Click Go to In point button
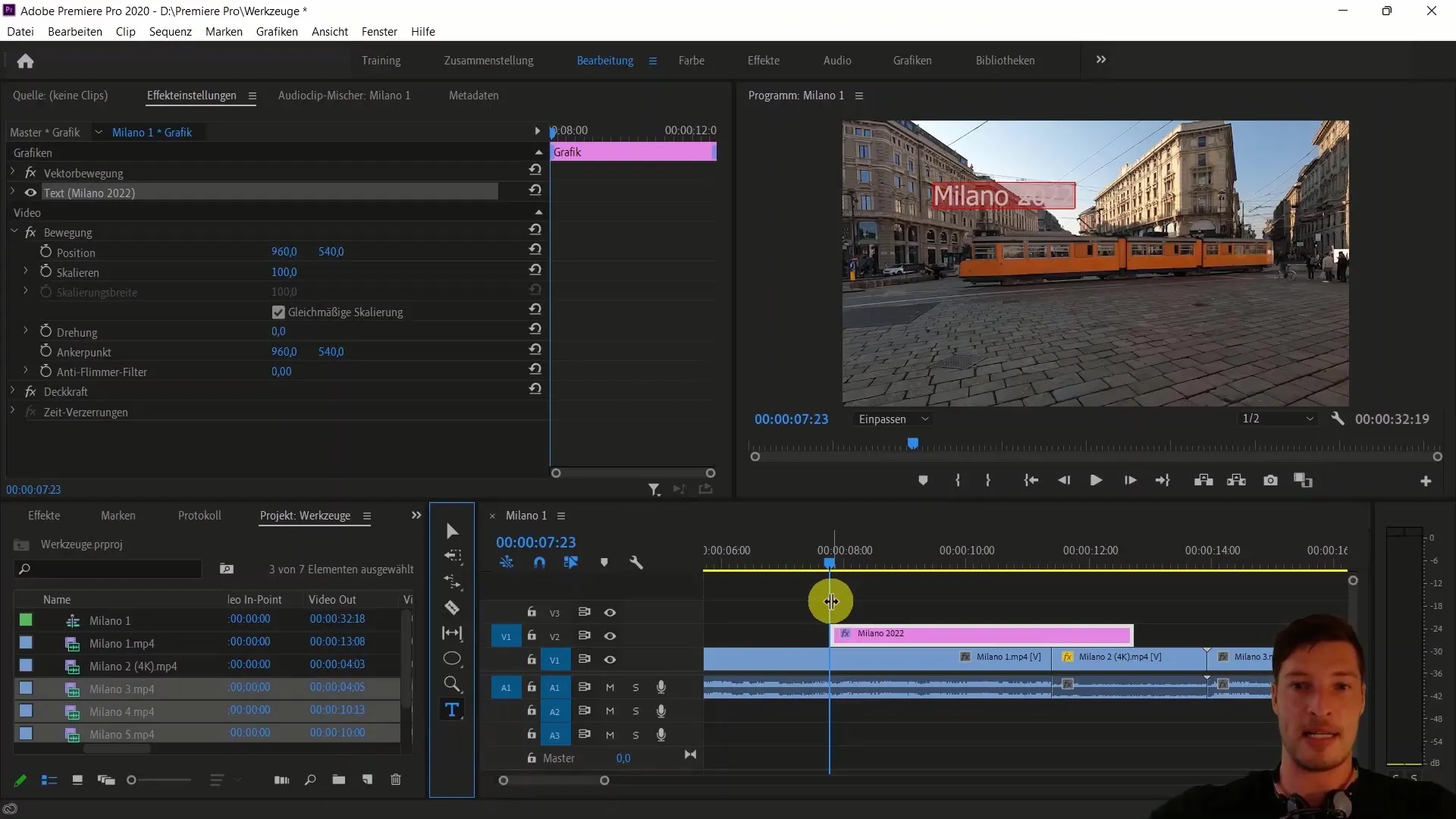 pos(1031,481)
